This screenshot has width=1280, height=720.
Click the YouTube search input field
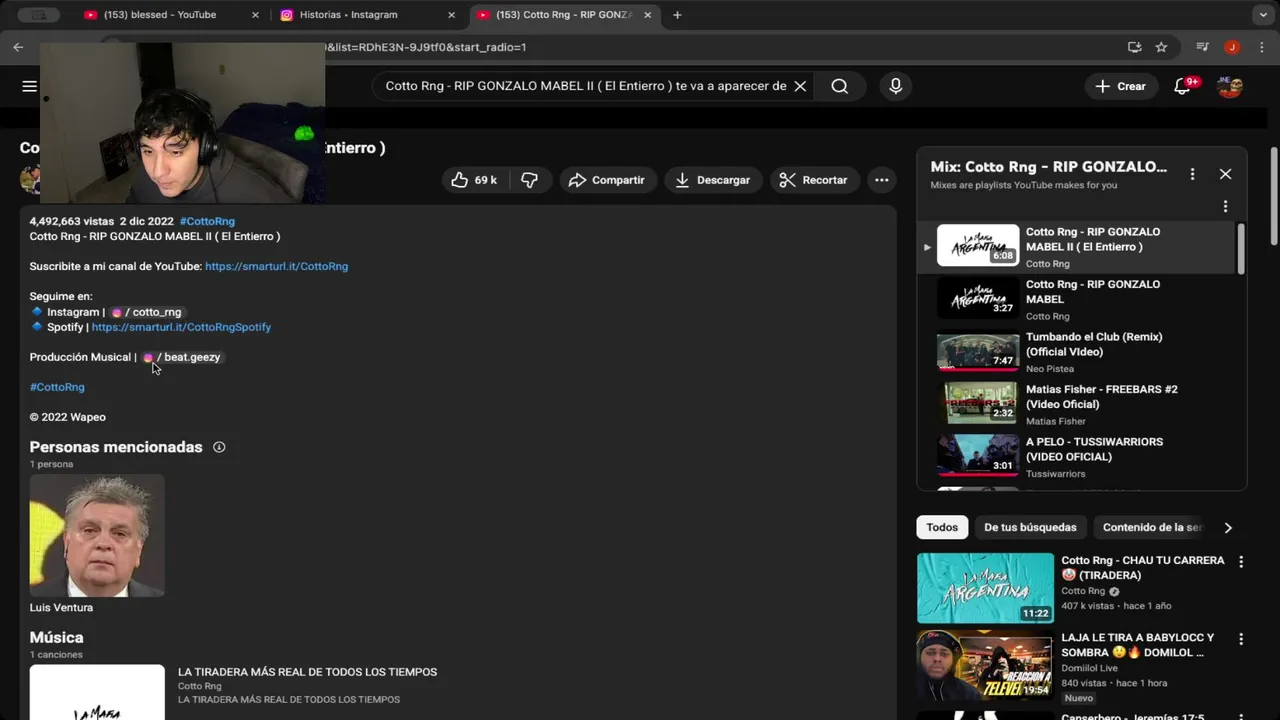coord(586,86)
